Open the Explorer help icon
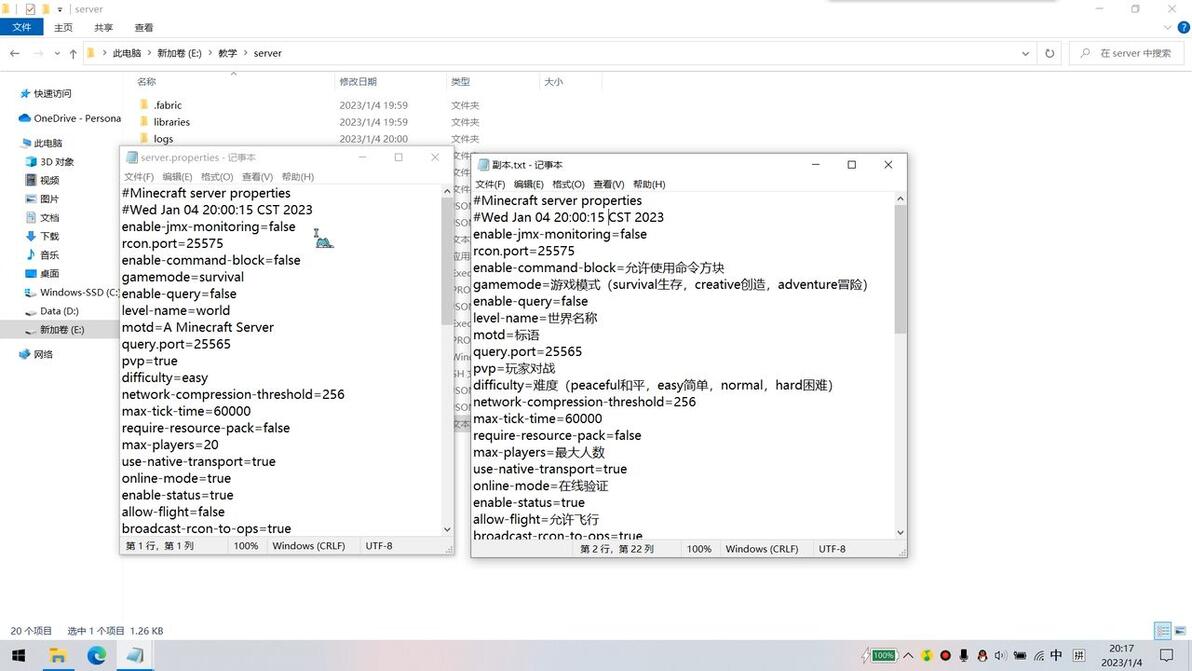This screenshot has width=1192, height=671. point(1184,27)
